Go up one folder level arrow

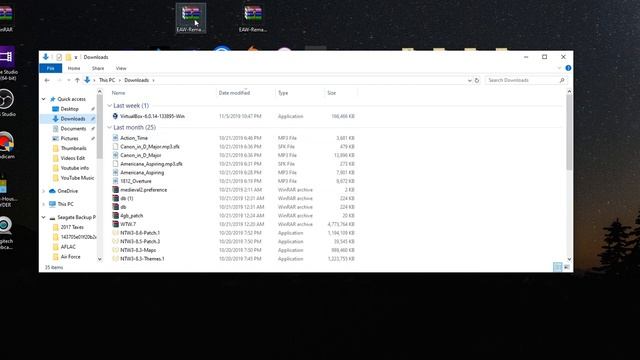pyautogui.click(x=77, y=80)
